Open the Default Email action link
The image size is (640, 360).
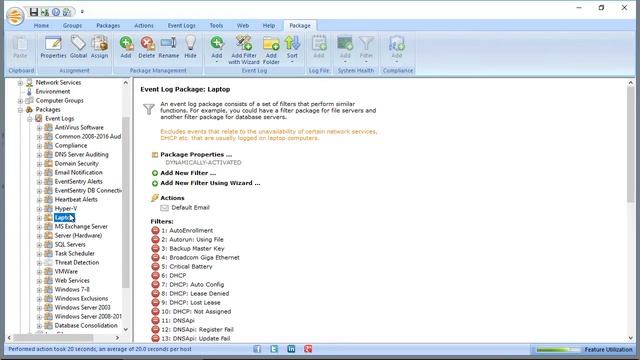190,208
